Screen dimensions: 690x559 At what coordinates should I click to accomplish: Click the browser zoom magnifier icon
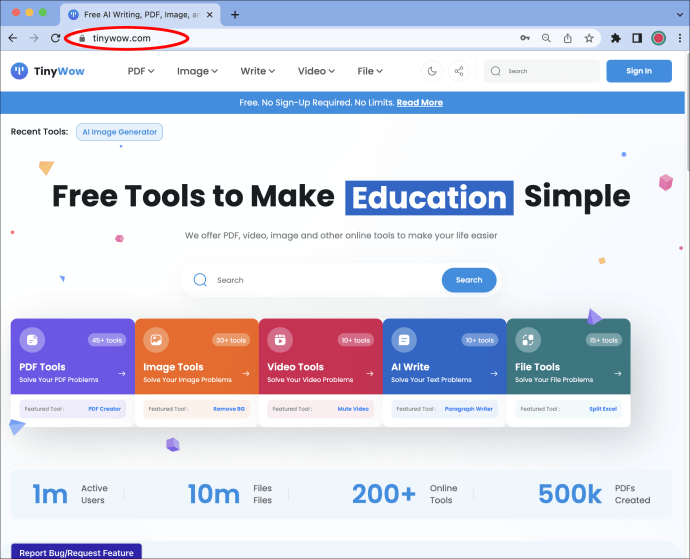tap(546, 38)
